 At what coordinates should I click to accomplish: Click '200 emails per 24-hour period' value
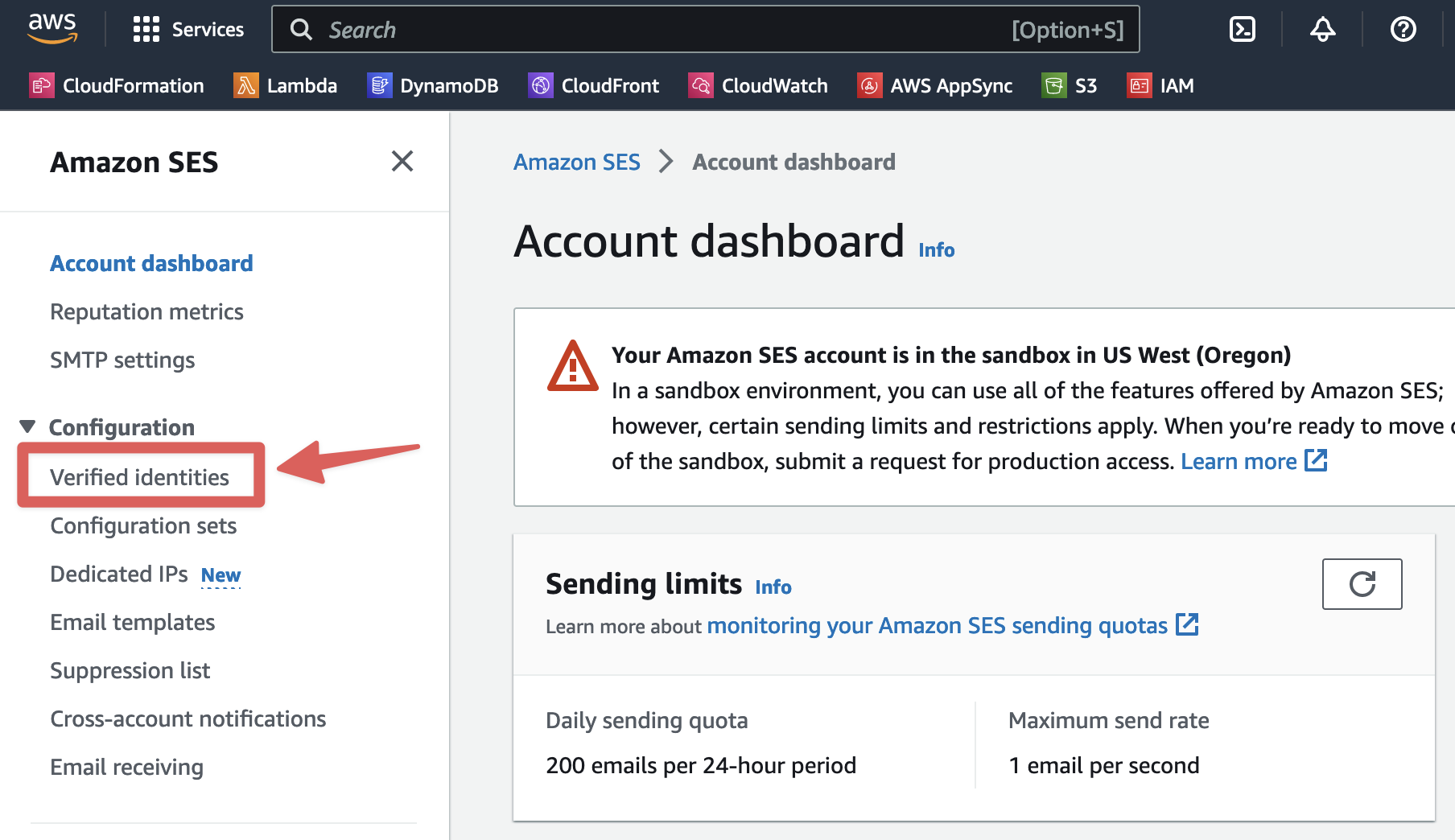(701, 765)
